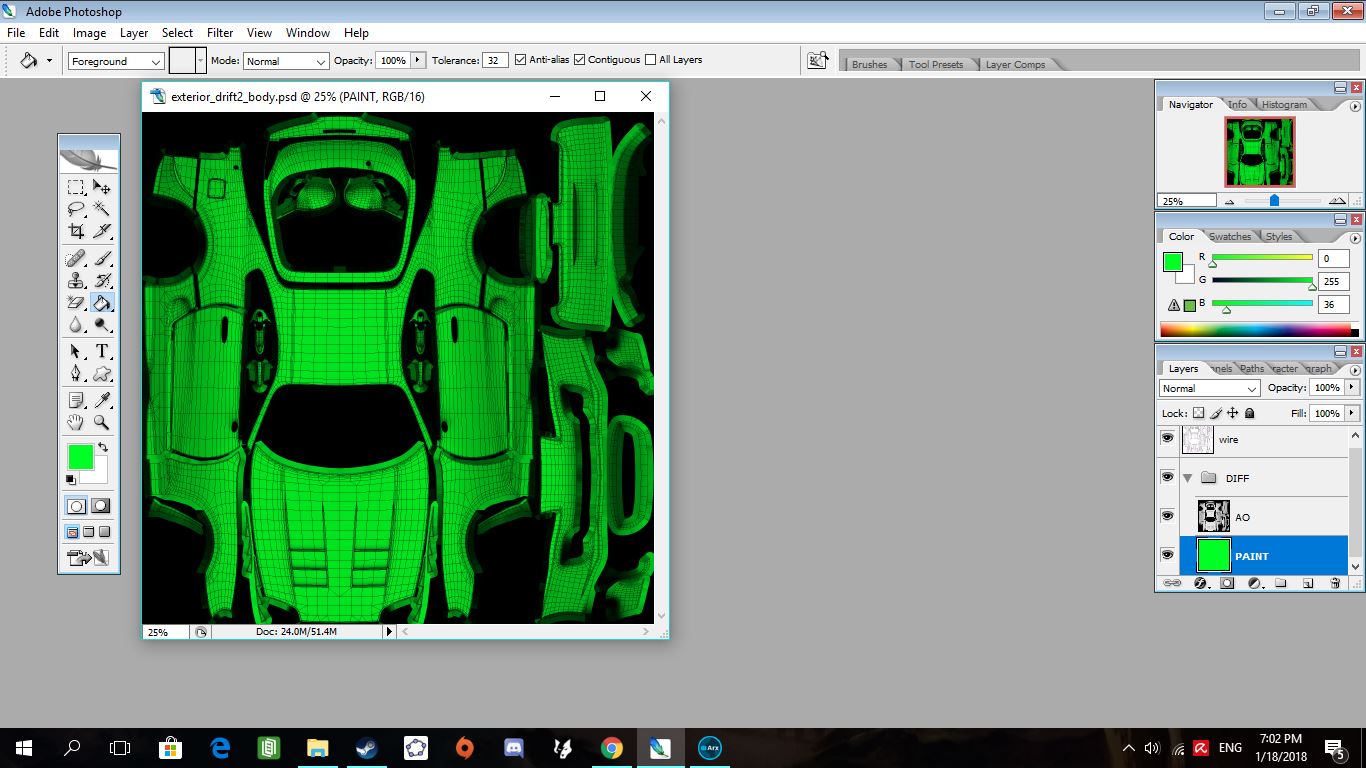
Task: Collapse the DIFF layer group
Action: [1188, 478]
